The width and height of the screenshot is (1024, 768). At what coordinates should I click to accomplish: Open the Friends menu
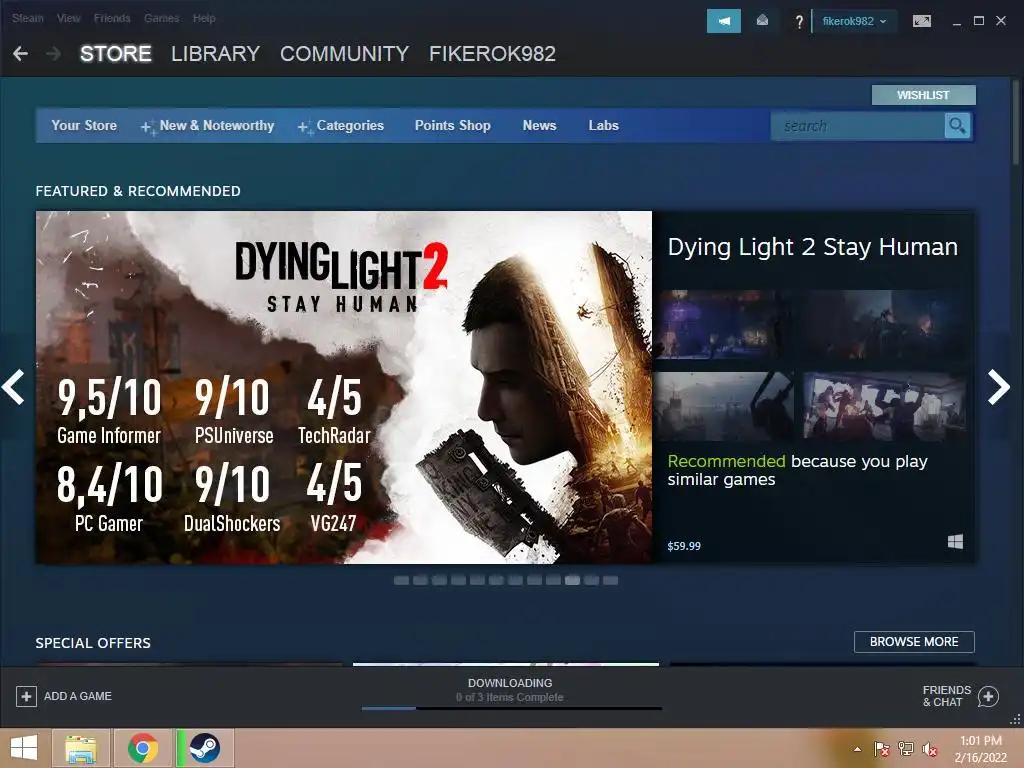[x=112, y=18]
